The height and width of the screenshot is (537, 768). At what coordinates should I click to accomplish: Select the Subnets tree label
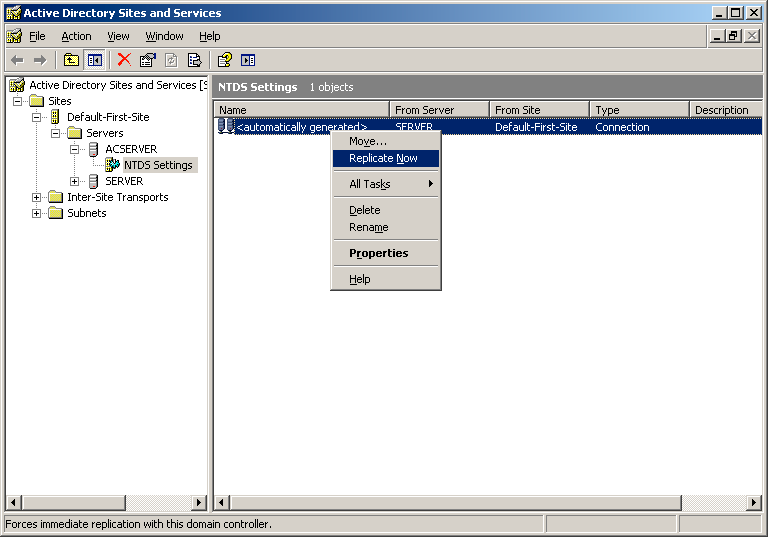point(87,213)
